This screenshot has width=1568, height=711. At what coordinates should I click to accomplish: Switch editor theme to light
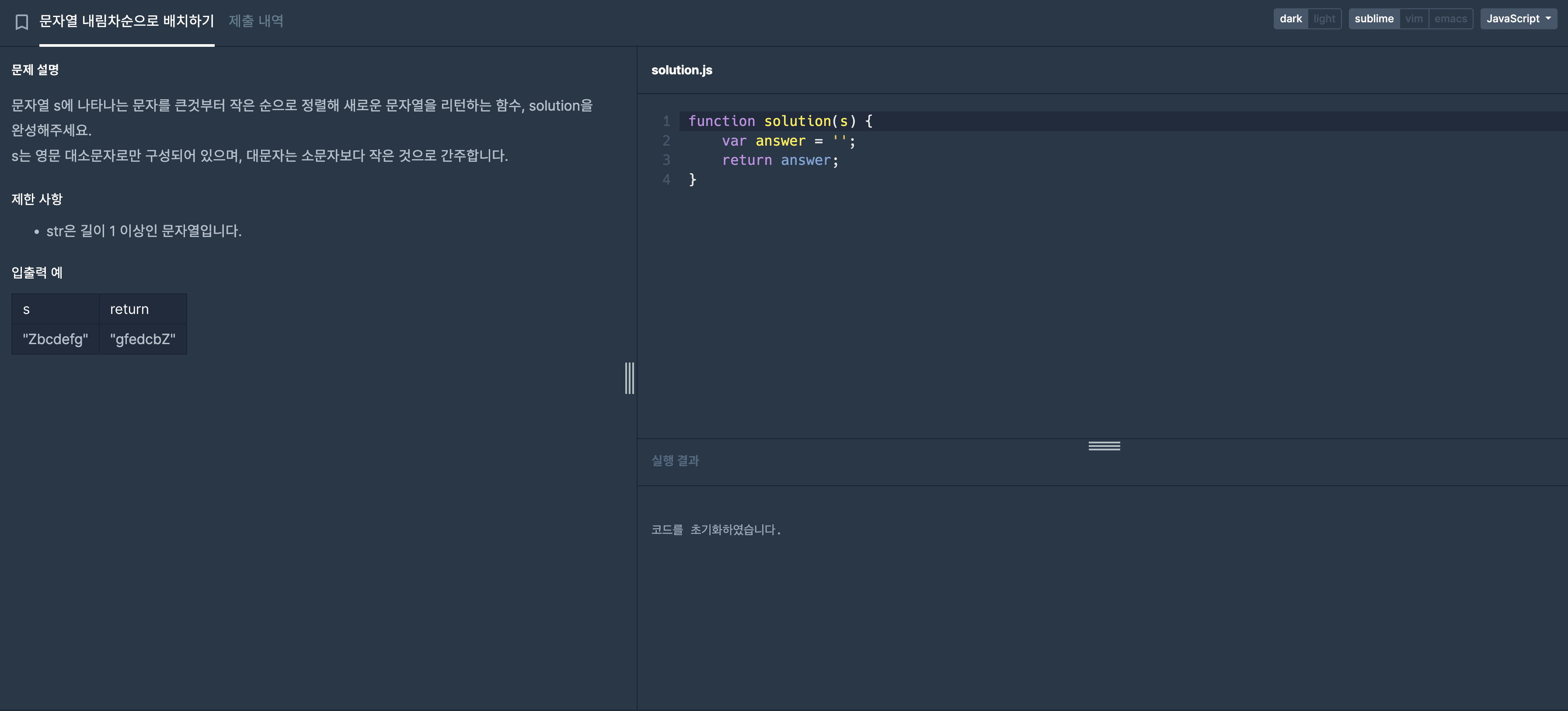[1324, 19]
